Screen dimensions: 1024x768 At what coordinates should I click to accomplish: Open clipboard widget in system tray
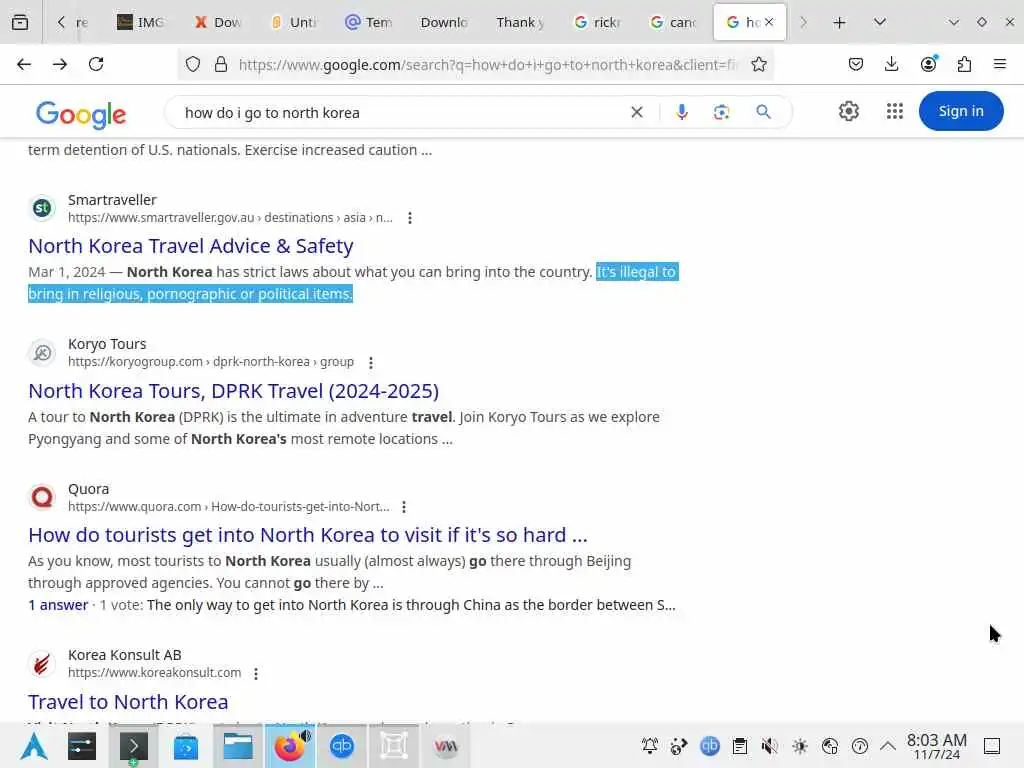coord(739,746)
